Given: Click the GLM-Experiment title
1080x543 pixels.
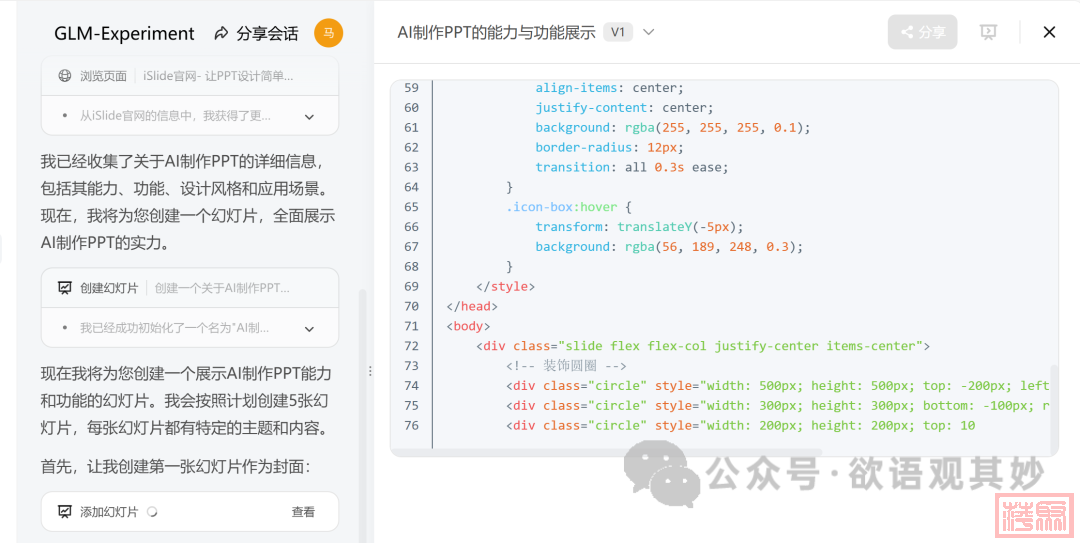Looking at the screenshot, I should click(124, 34).
